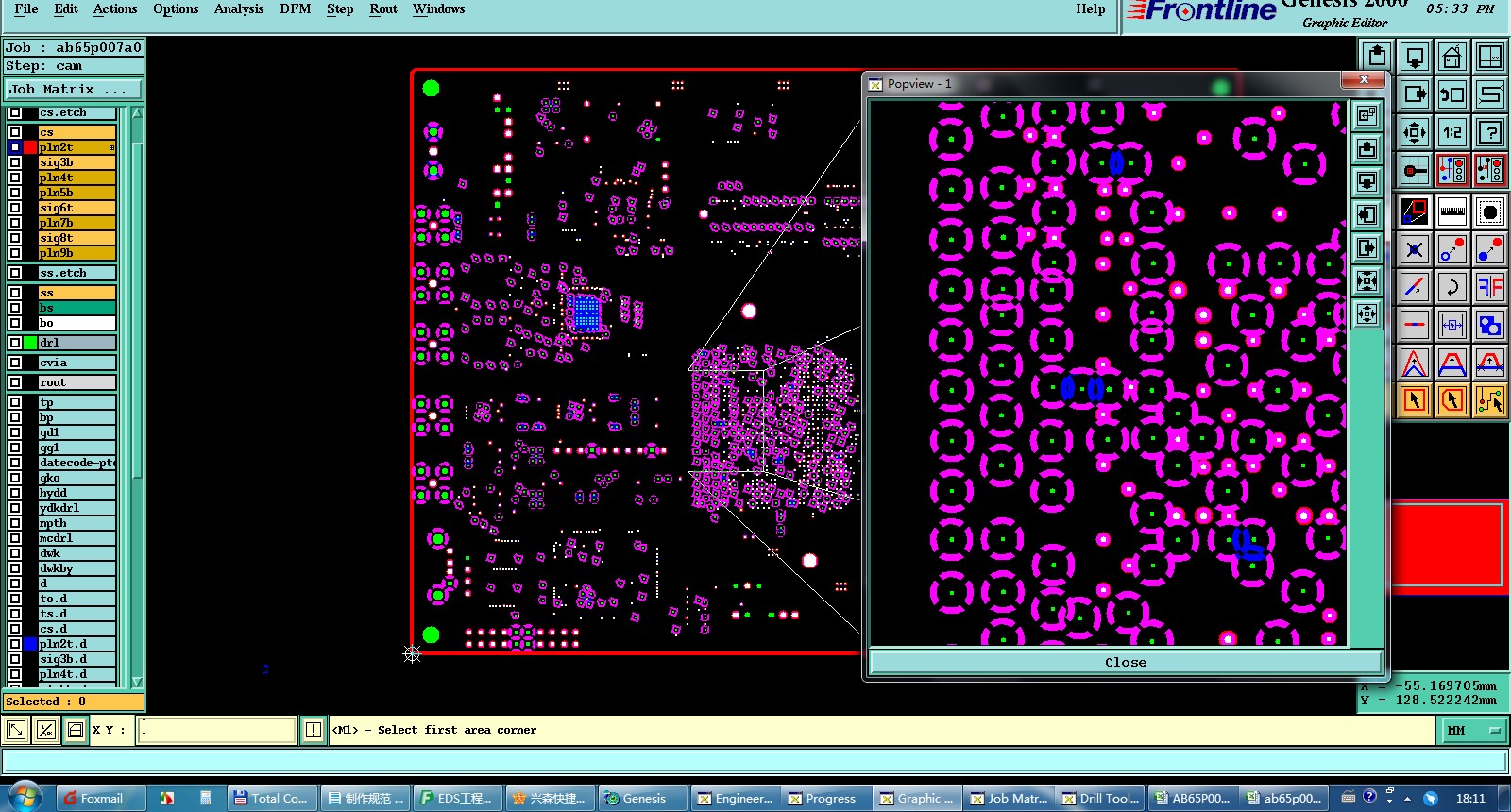Click the 1:2 zoom scale icon
Screen dimensions: 1511x812
[x=1452, y=132]
